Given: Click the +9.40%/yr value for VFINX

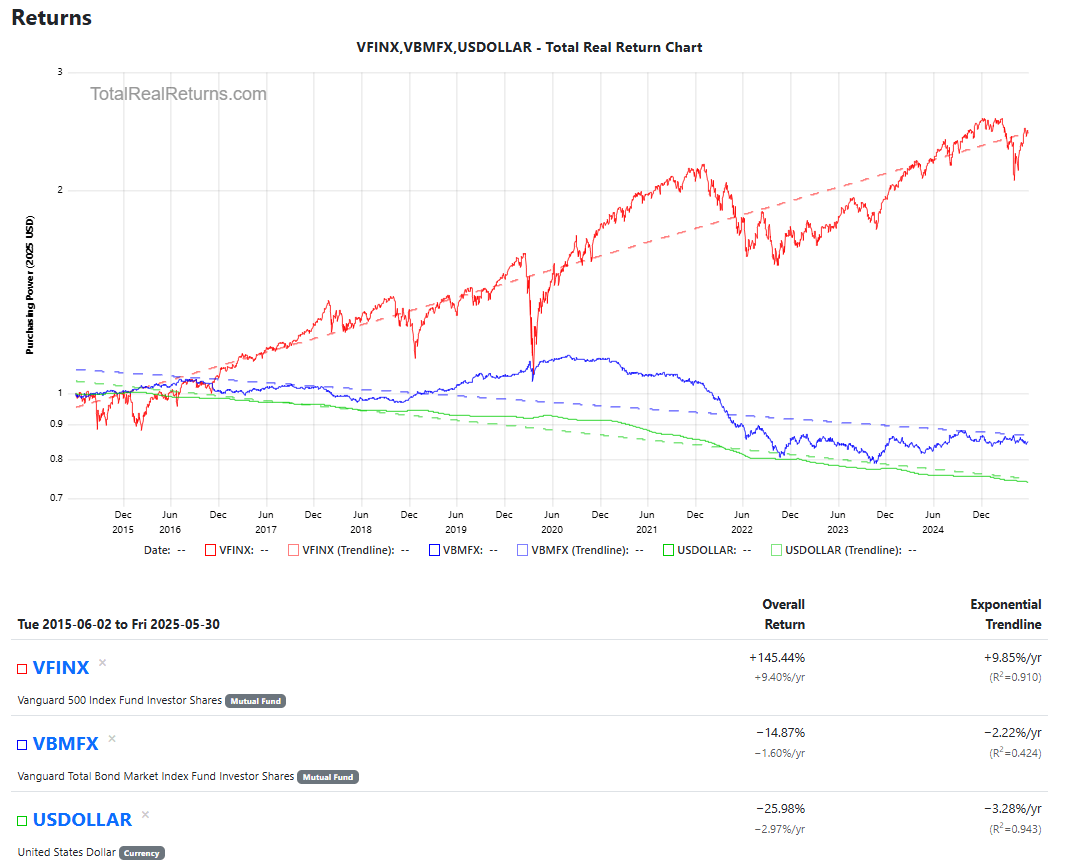Looking at the screenshot, I should click(x=779, y=677).
